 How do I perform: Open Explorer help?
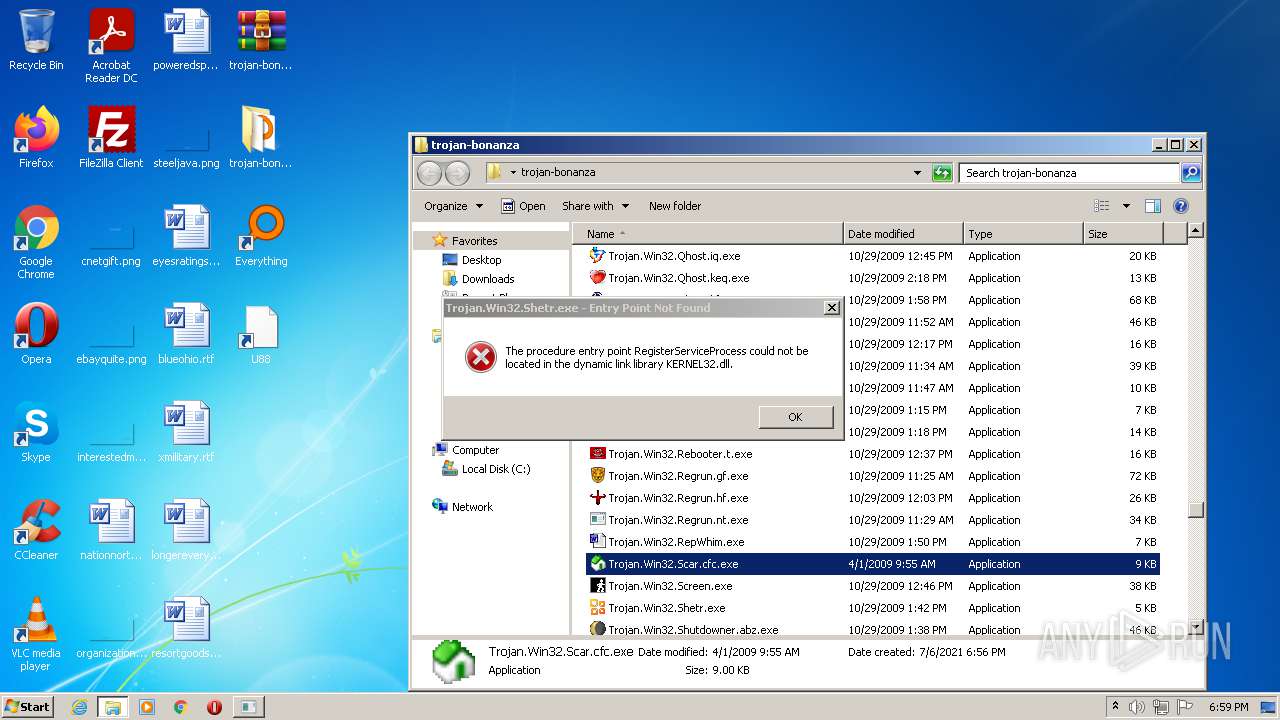pyautogui.click(x=1181, y=206)
